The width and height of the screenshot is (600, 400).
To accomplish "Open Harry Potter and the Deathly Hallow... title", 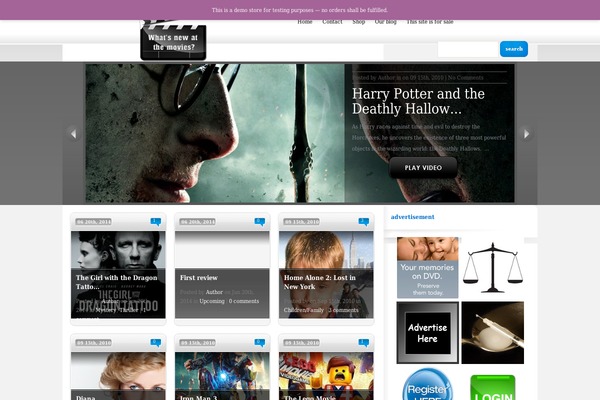I will click(418, 101).
